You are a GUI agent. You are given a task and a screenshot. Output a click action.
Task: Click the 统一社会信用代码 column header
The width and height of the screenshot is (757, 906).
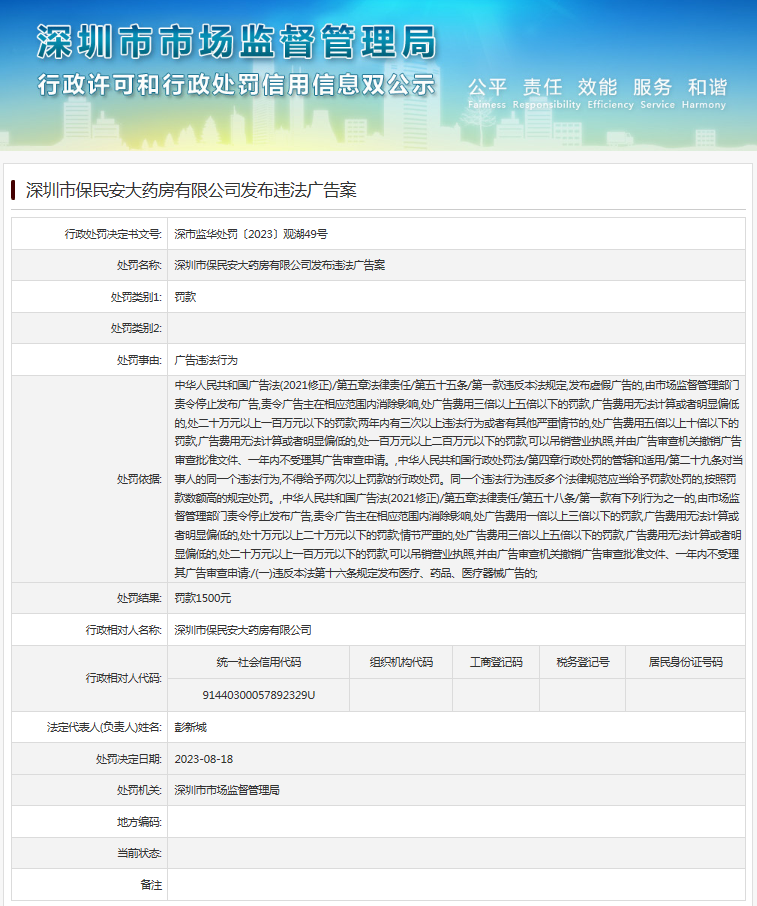click(259, 662)
